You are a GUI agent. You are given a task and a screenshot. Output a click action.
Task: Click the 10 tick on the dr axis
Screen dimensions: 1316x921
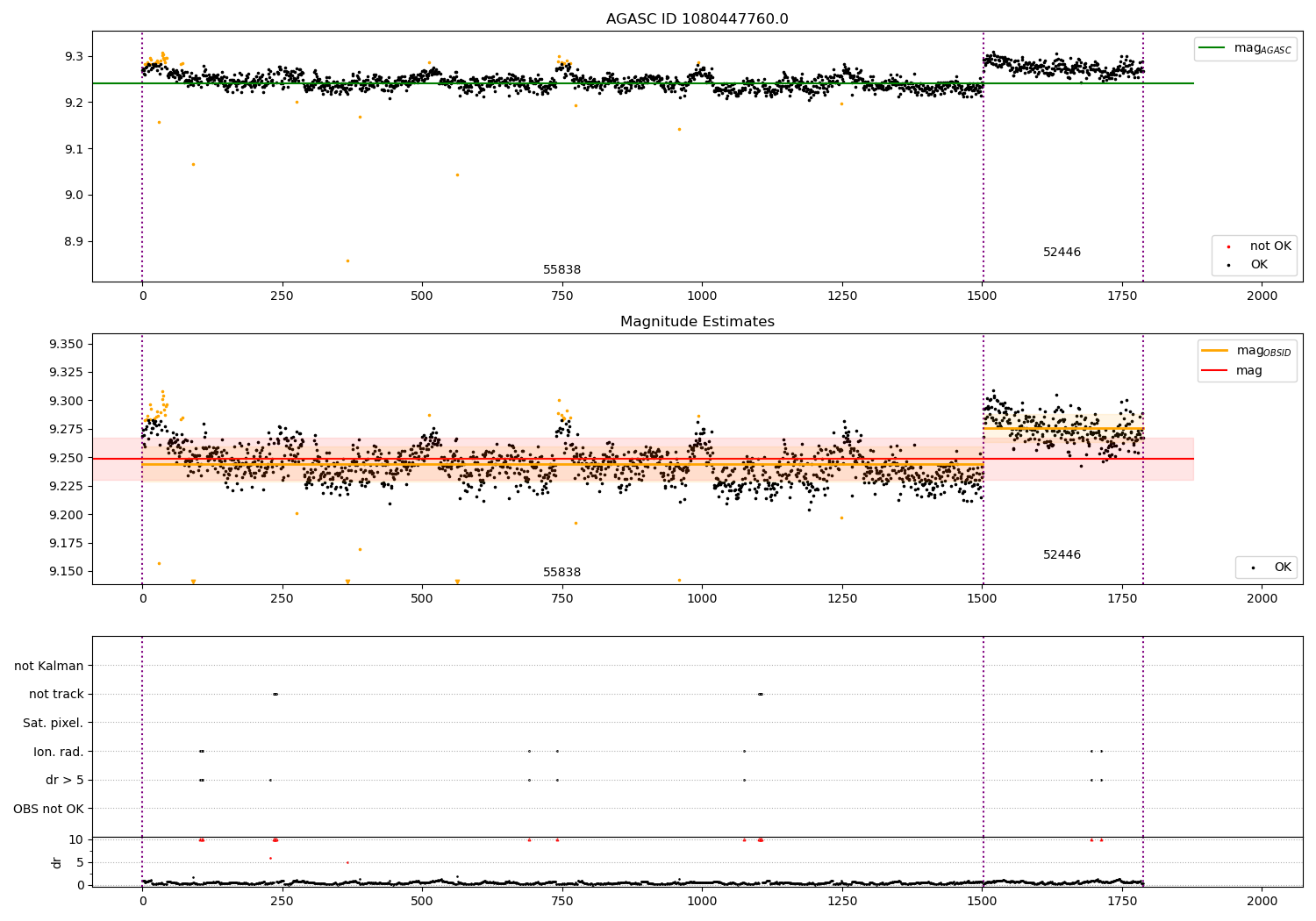click(76, 839)
